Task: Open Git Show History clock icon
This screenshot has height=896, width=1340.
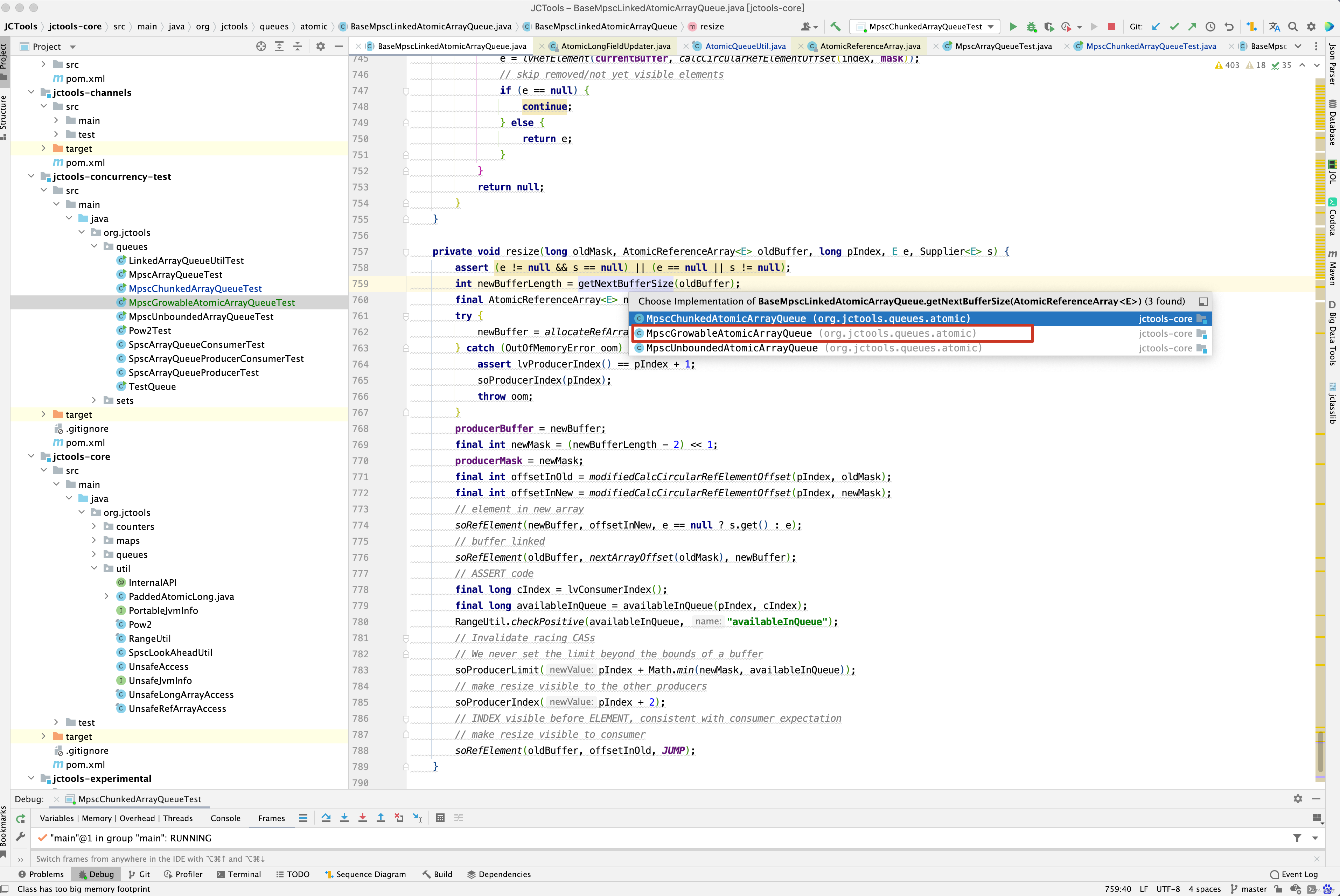Action: pyautogui.click(x=1210, y=26)
